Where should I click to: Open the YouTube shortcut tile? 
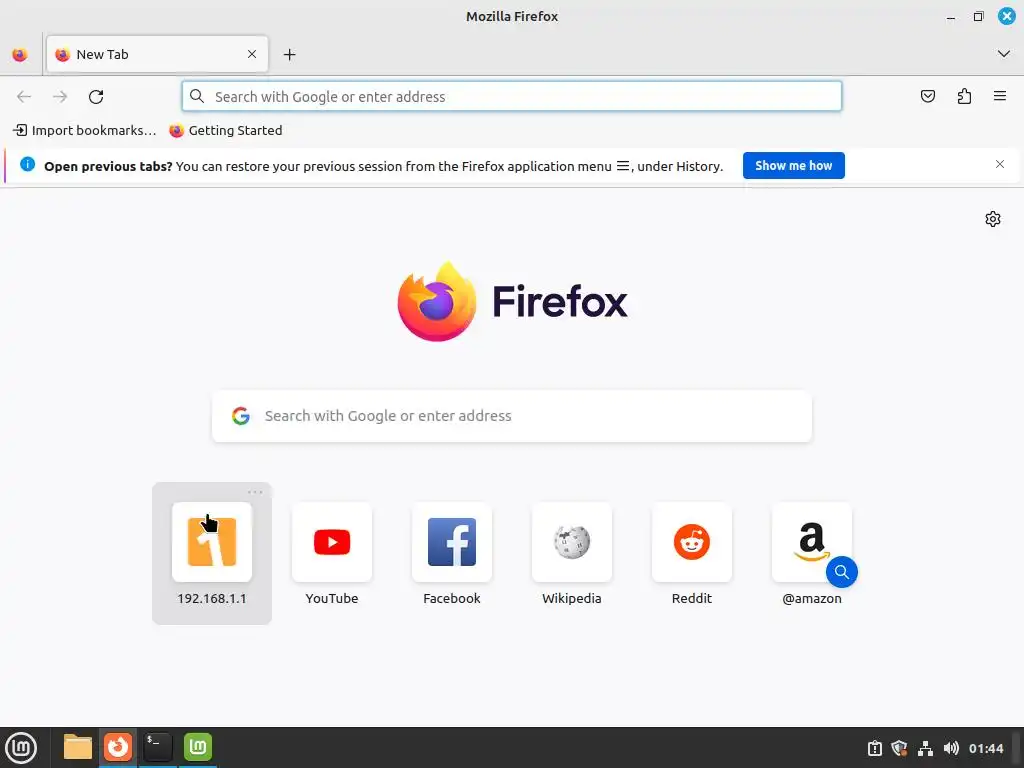[332, 553]
